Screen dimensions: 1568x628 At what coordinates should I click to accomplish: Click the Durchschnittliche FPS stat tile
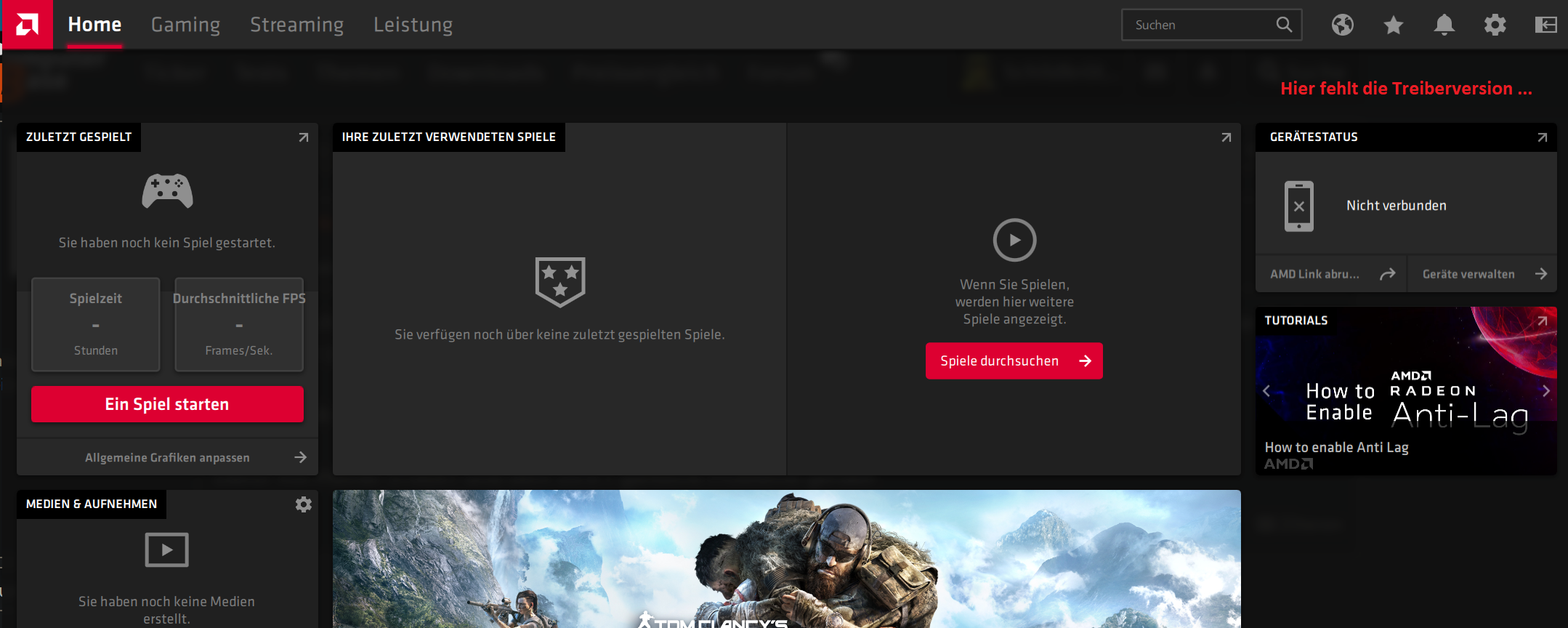[x=239, y=324]
